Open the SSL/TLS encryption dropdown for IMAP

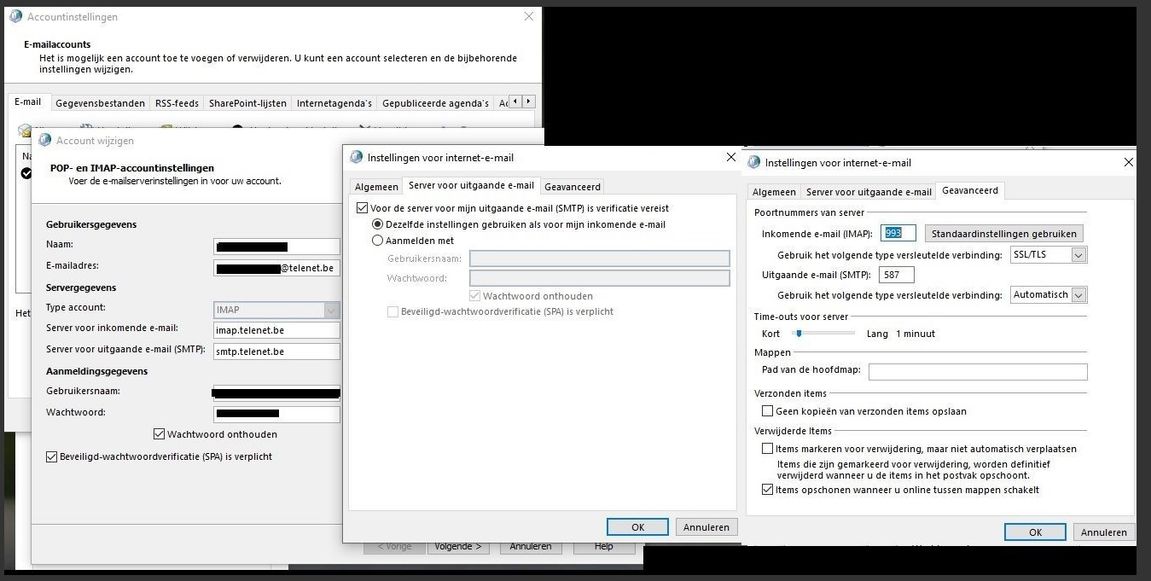[1078, 255]
